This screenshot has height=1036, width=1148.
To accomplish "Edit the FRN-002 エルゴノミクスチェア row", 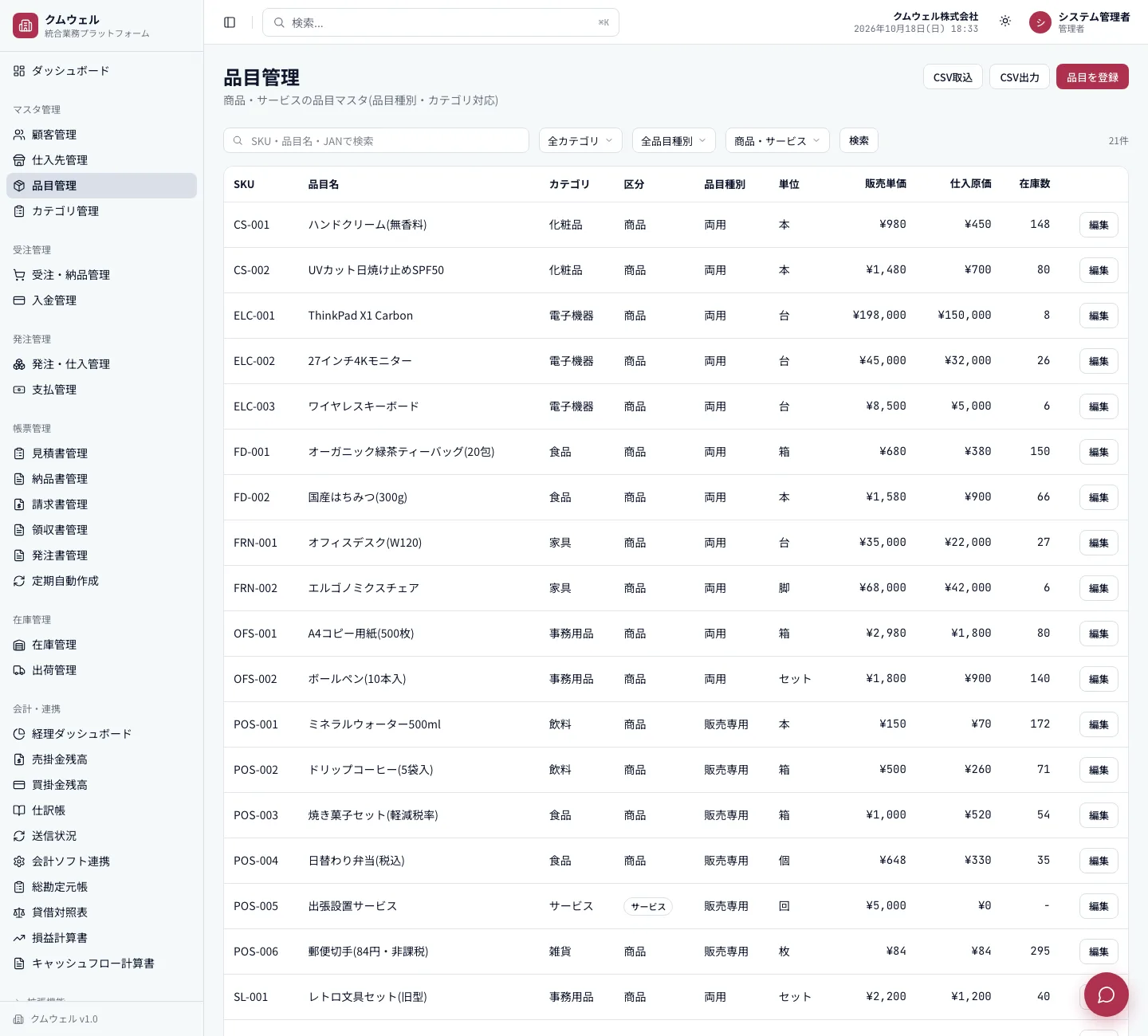I will 1099,588.
